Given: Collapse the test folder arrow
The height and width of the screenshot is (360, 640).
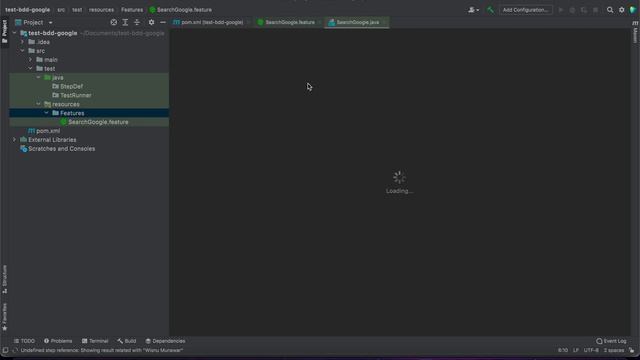Looking at the screenshot, I should pos(30,69).
